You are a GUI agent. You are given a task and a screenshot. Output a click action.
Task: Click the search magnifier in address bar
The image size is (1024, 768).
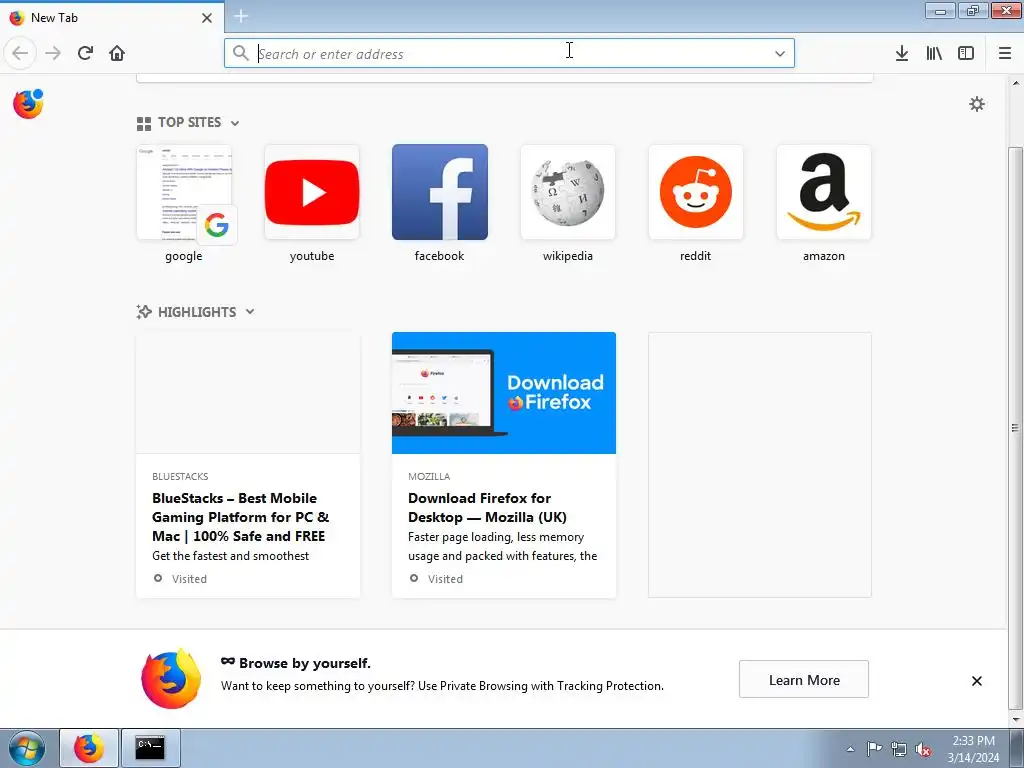(240, 53)
